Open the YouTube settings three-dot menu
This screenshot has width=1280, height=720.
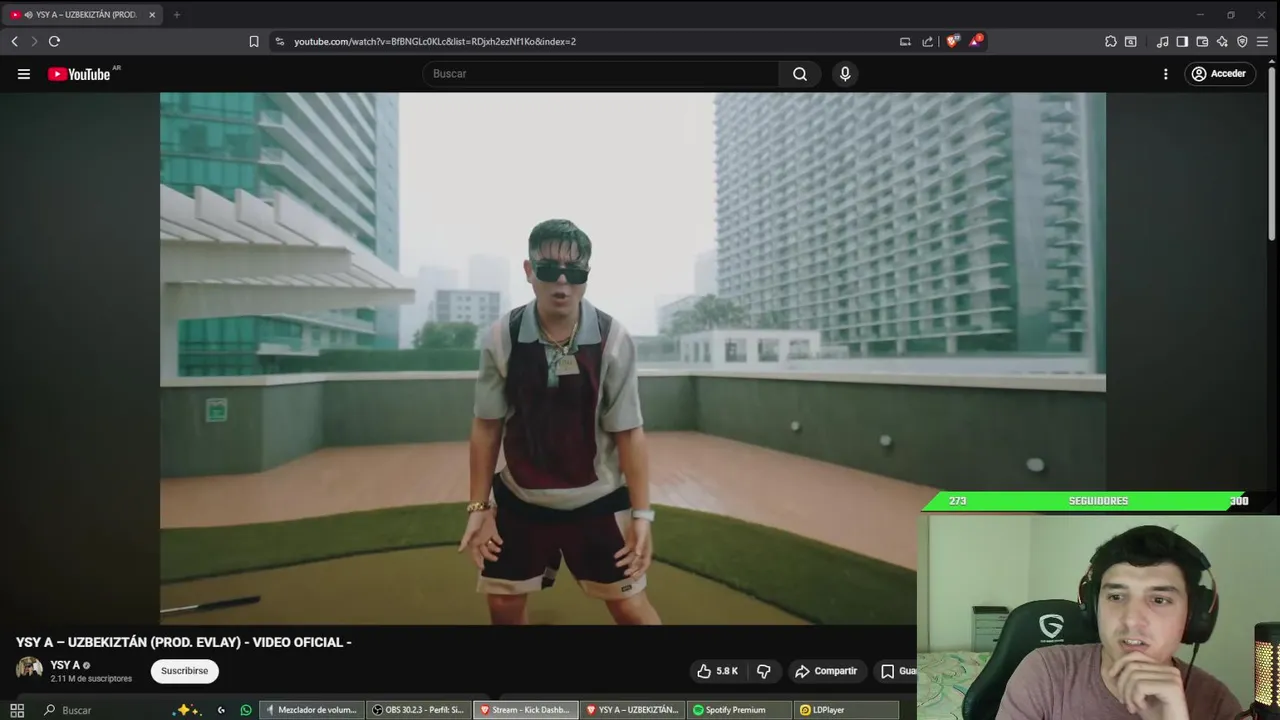coord(1165,74)
